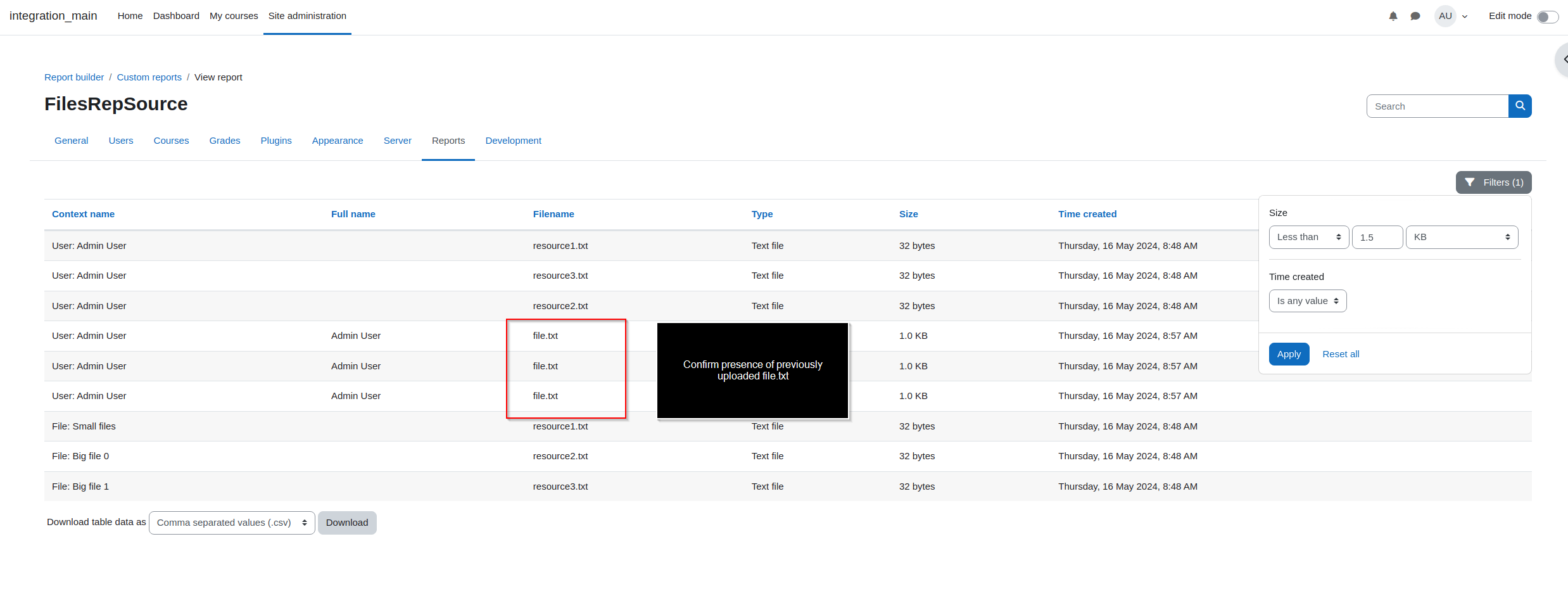This screenshot has width=1568, height=591.
Task: Sort by Context name column header
Action: pyautogui.click(x=83, y=214)
